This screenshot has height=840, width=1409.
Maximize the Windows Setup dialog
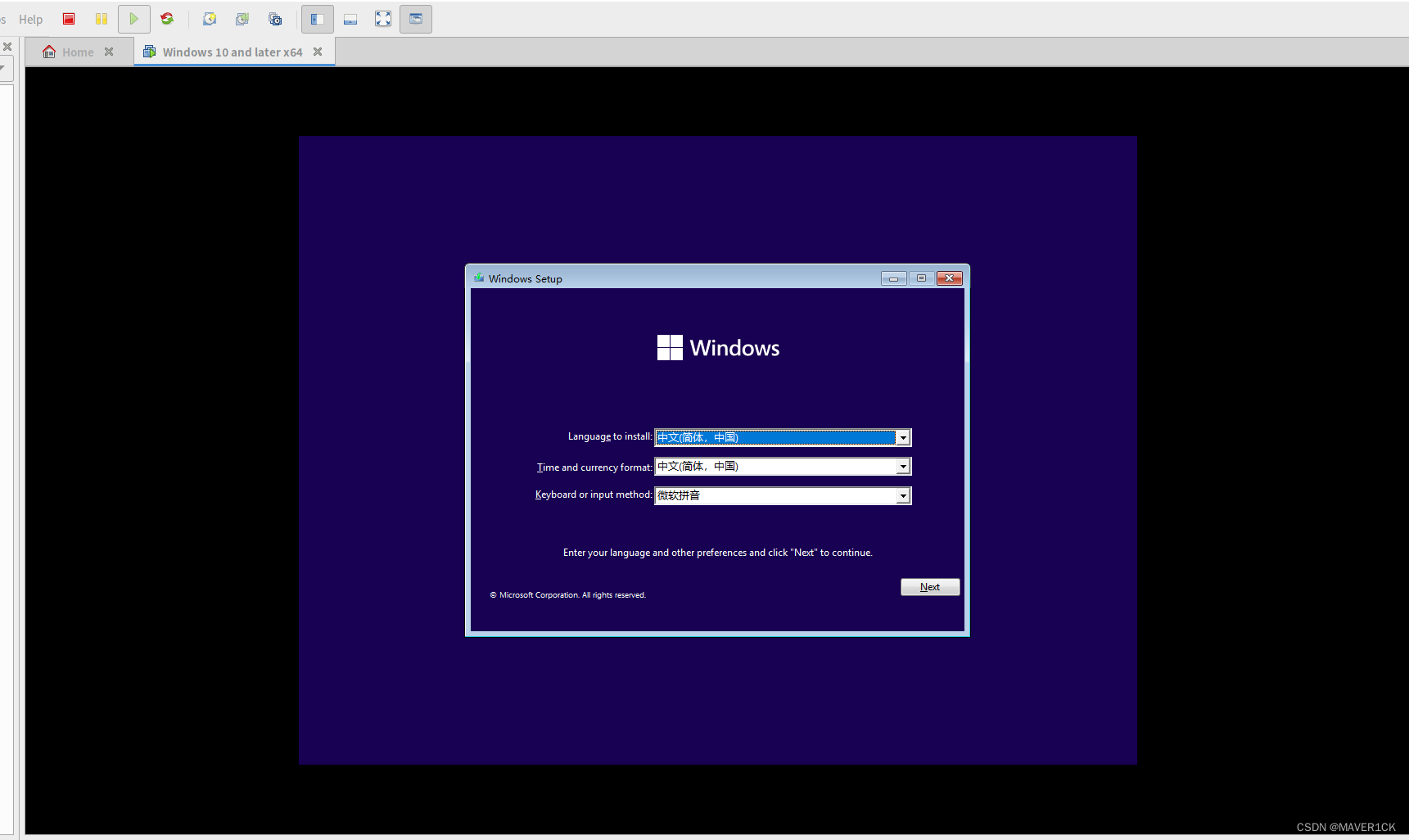coord(921,278)
